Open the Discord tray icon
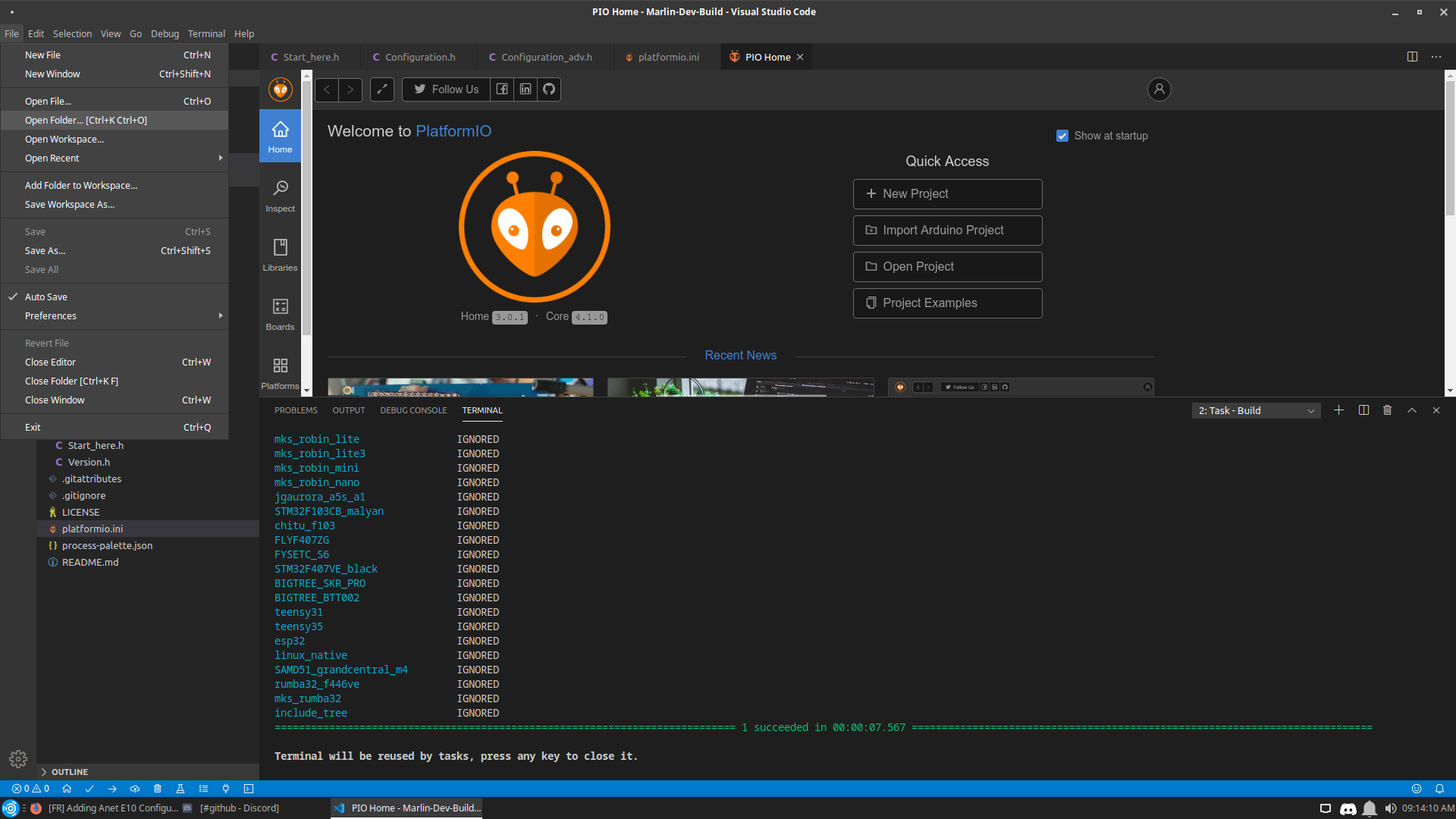This screenshot has height=819, width=1456. pos(1348,808)
